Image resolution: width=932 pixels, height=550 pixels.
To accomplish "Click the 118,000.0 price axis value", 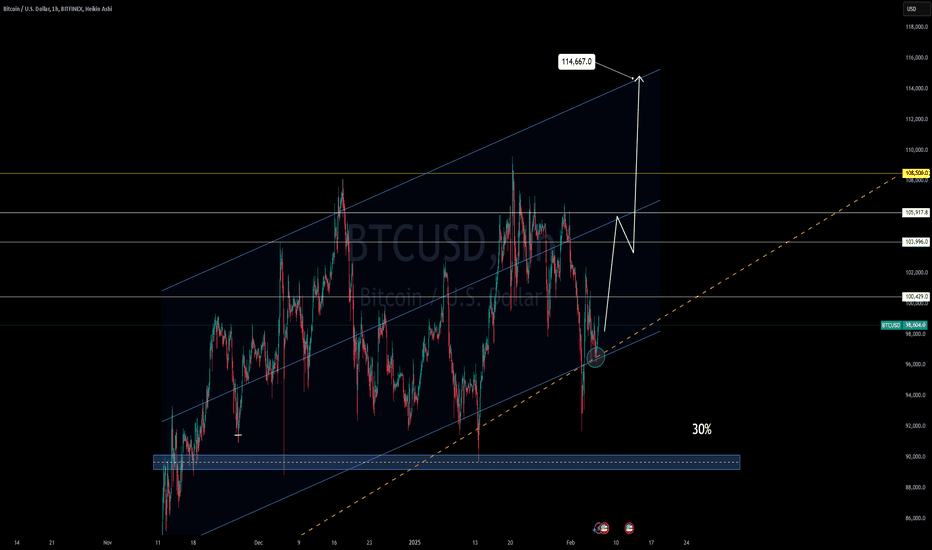I will (x=916, y=27).
